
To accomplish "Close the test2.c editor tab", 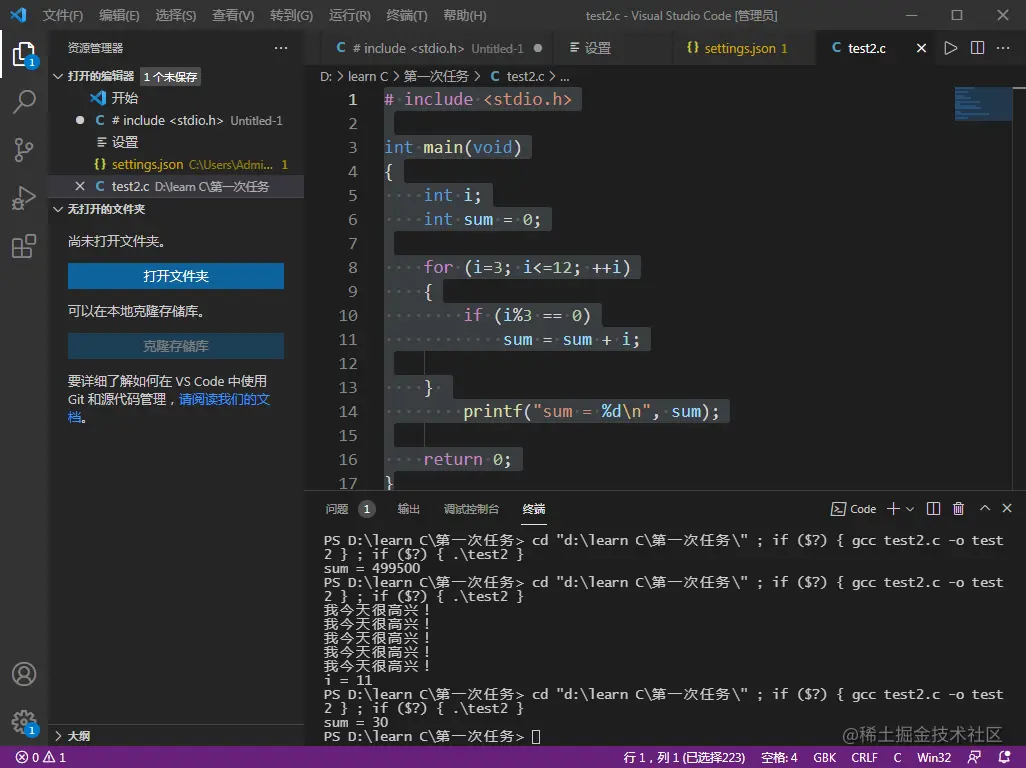I will point(921,48).
